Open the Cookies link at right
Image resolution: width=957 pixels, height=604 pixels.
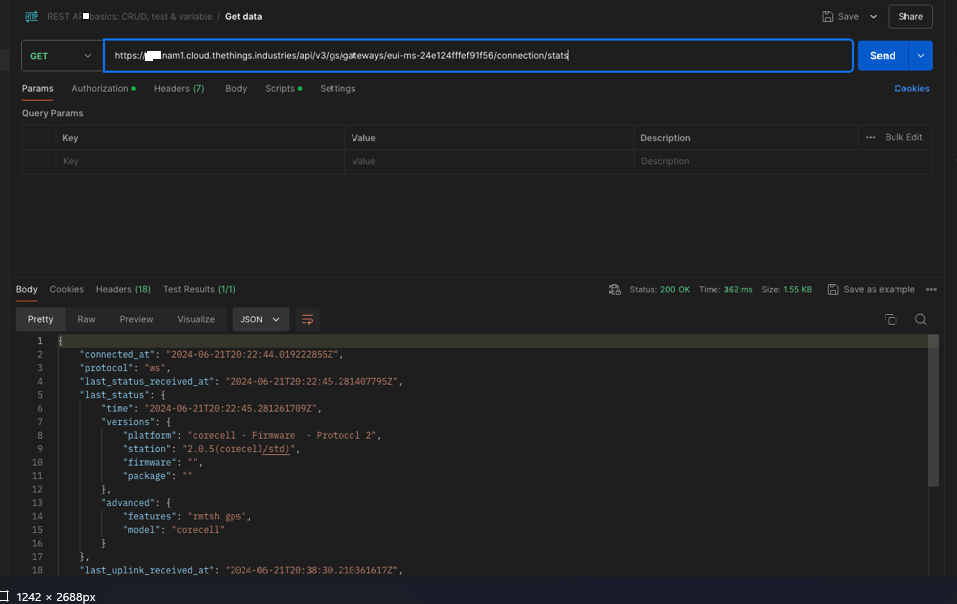click(912, 88)
